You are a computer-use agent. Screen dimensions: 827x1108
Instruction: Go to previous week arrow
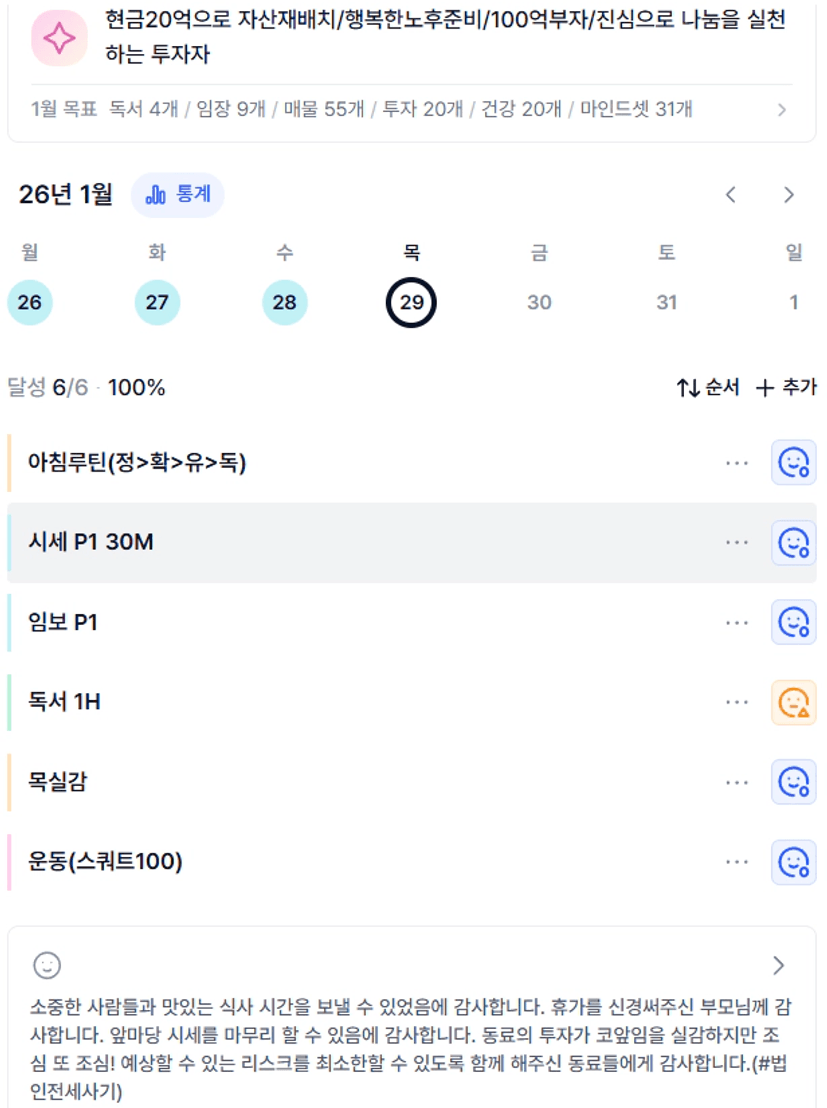pyautogui.click(x=731, y=195)
